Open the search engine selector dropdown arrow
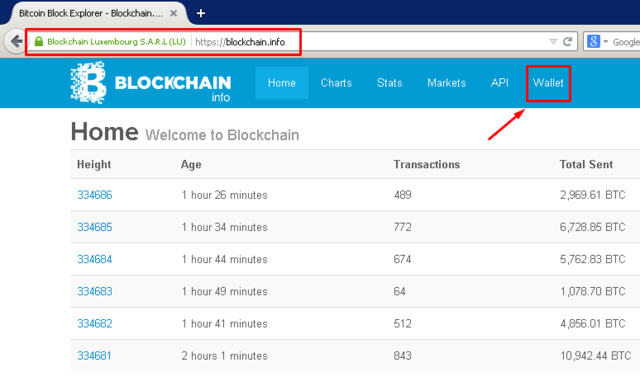 pos(605,42)
